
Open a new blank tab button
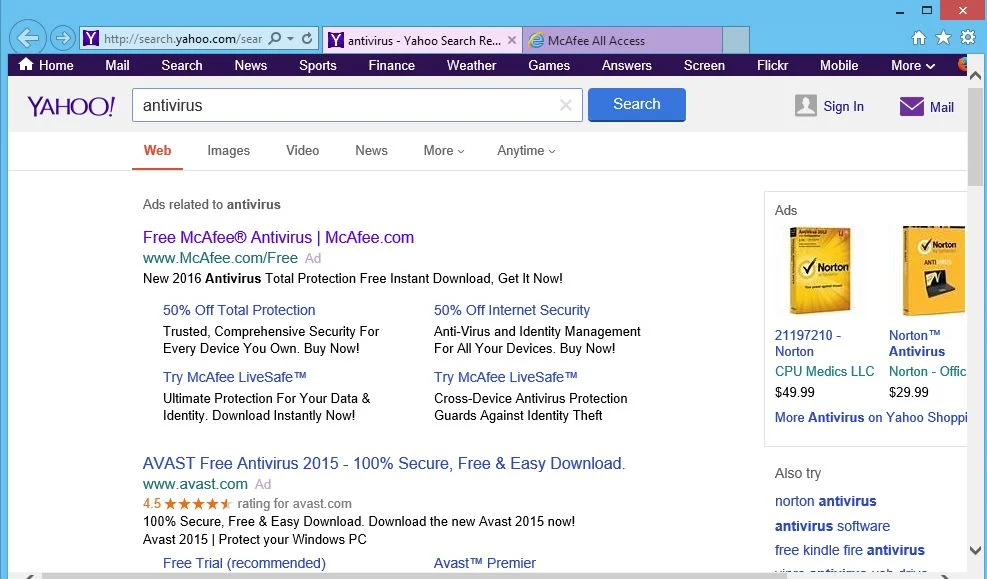coord(736,40)
